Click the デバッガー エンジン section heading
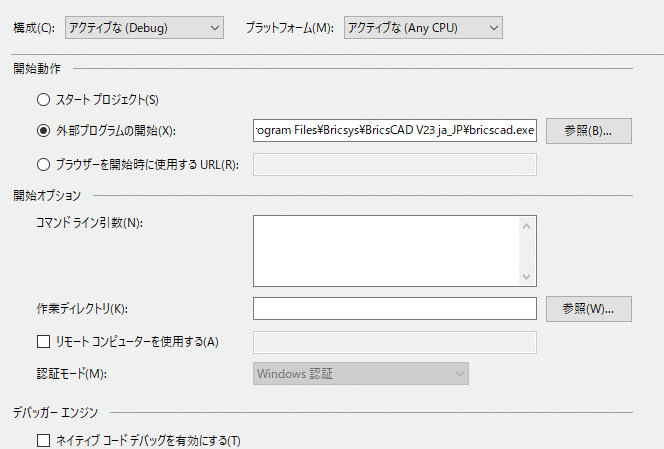 [55, 413]
